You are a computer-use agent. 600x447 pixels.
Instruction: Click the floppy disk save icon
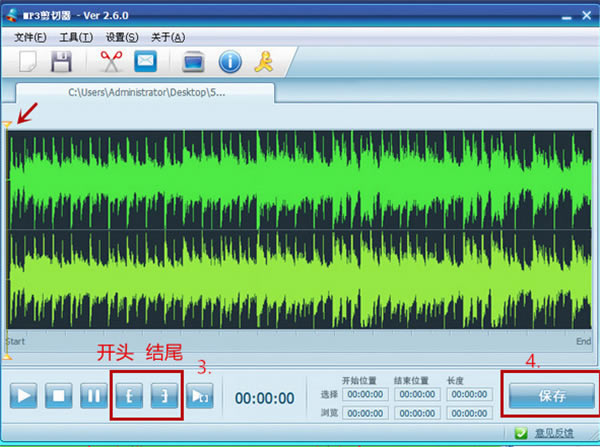click(x=62, y=62)
